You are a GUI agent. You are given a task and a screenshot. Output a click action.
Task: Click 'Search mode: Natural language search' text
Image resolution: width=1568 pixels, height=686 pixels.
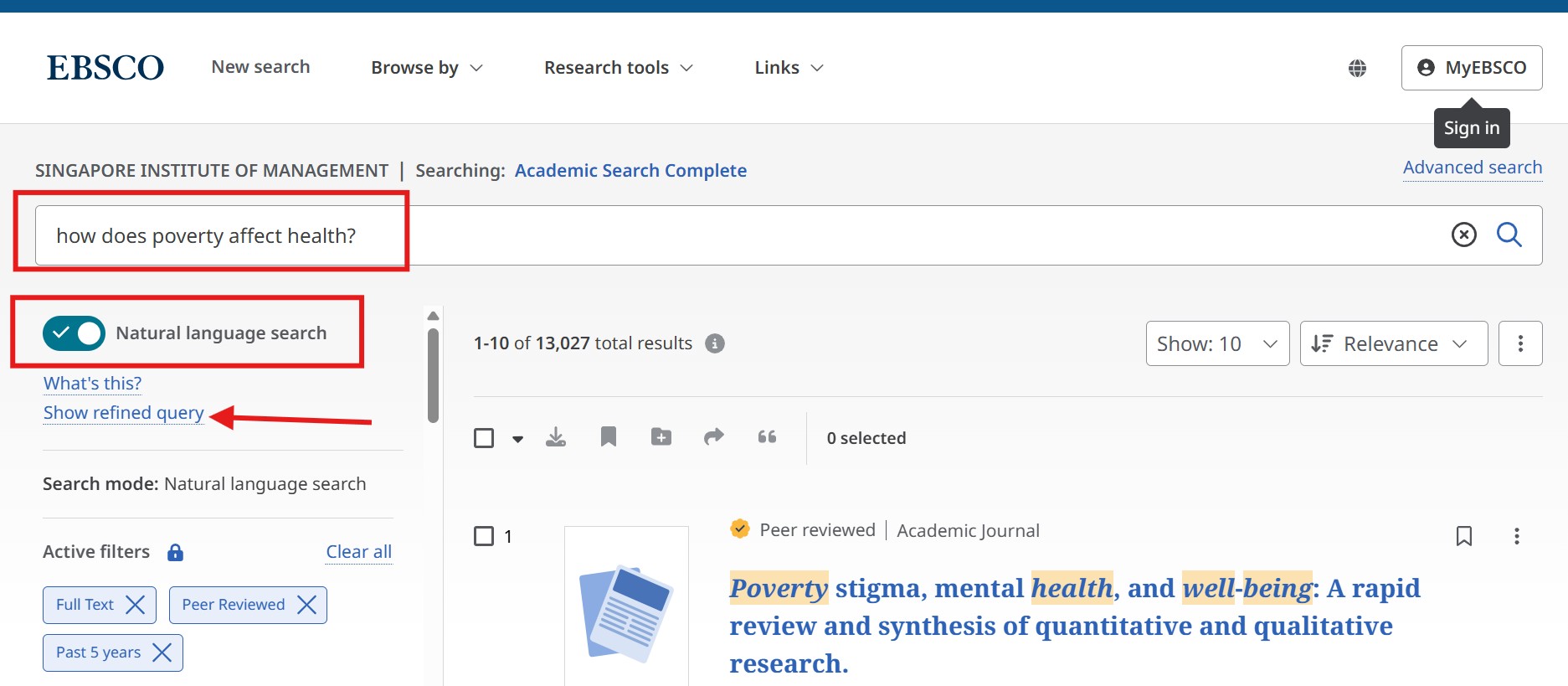click(x=204, y=484)
